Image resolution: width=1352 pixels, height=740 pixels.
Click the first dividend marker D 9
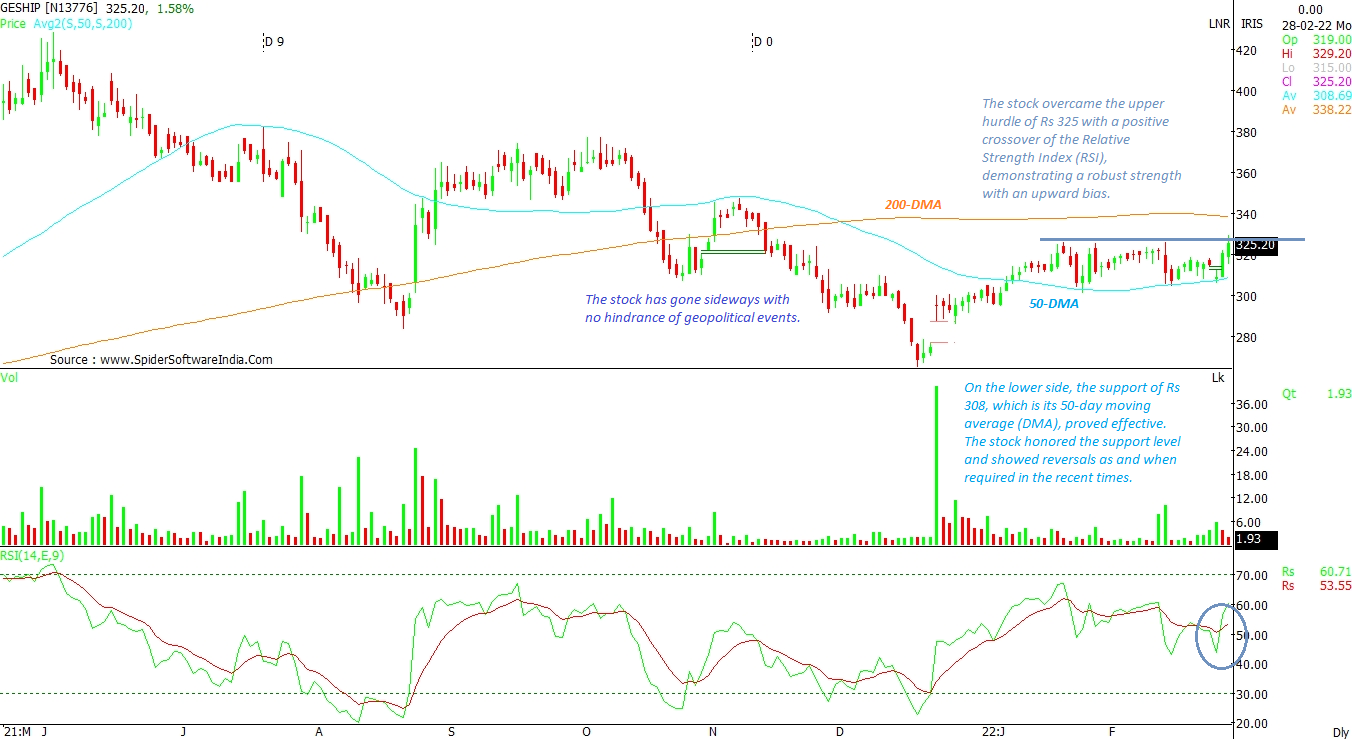pyautogui.click(x=273, y=42)
